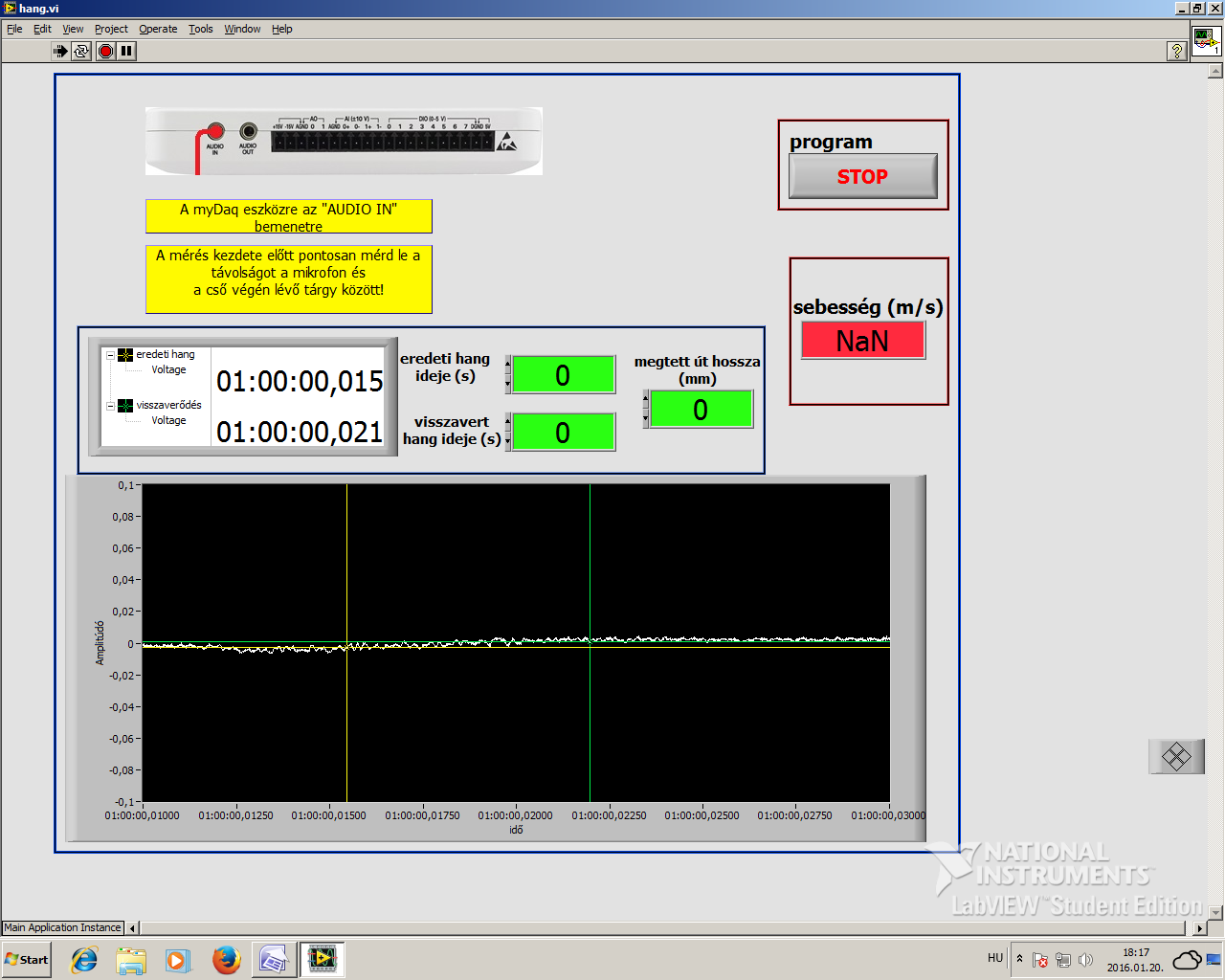
Task: Click the 'megtett út hossza' green input field
Action: point(701,410)
